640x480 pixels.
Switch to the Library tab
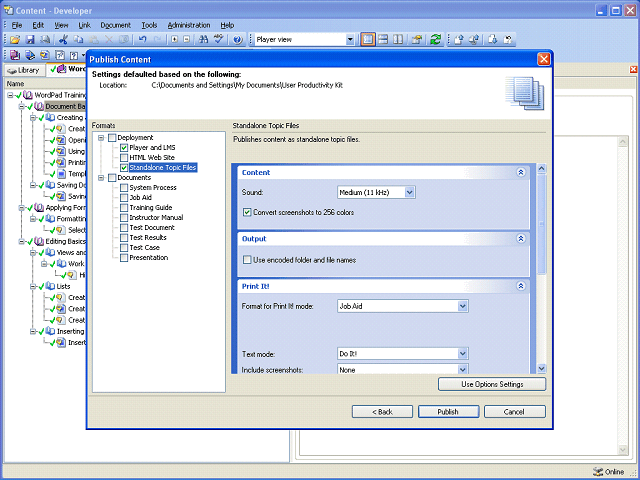24,70
